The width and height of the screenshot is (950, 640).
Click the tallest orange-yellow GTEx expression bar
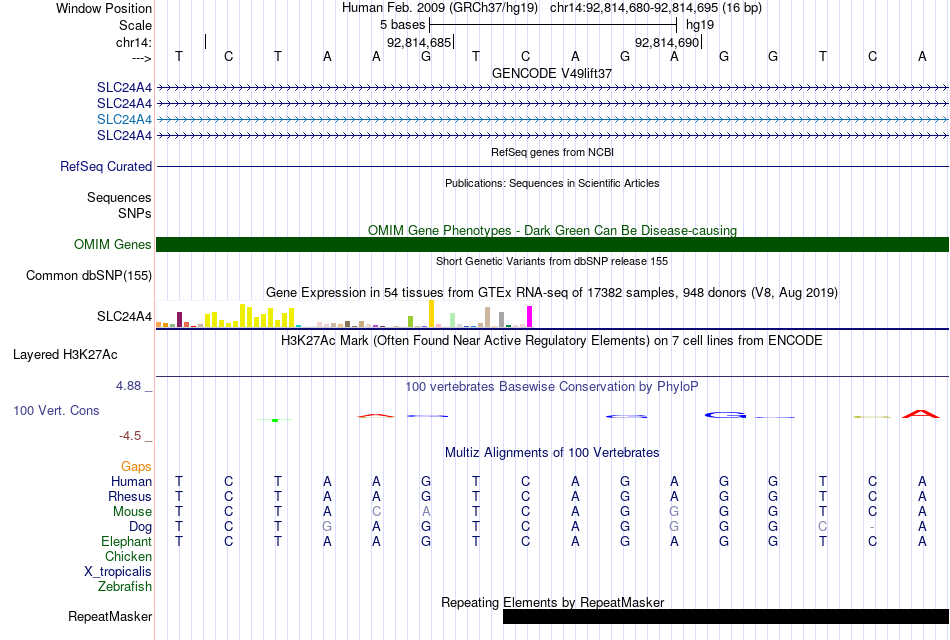[431, 313]
